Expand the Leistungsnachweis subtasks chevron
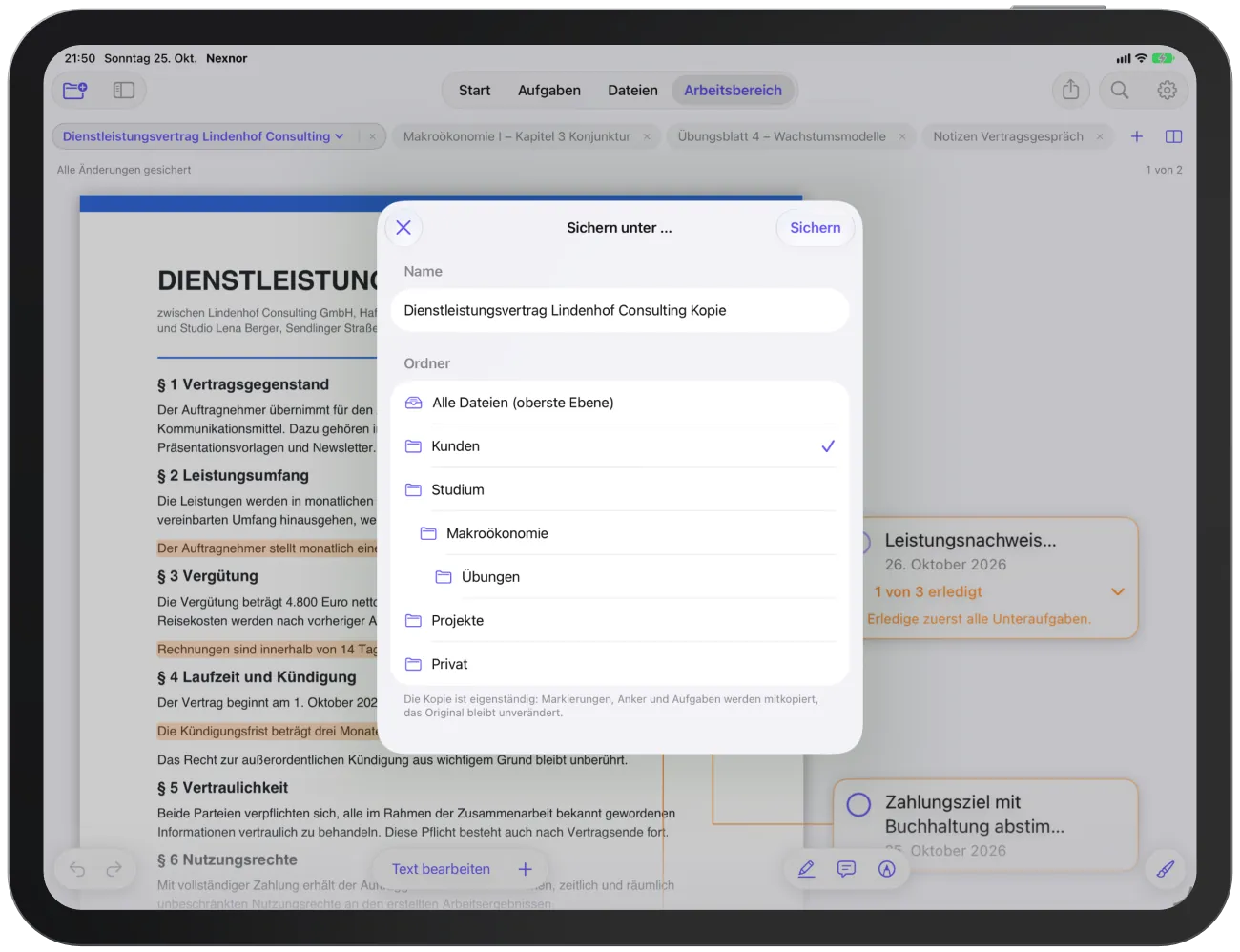1240x952 pixels. (1118, 591)
